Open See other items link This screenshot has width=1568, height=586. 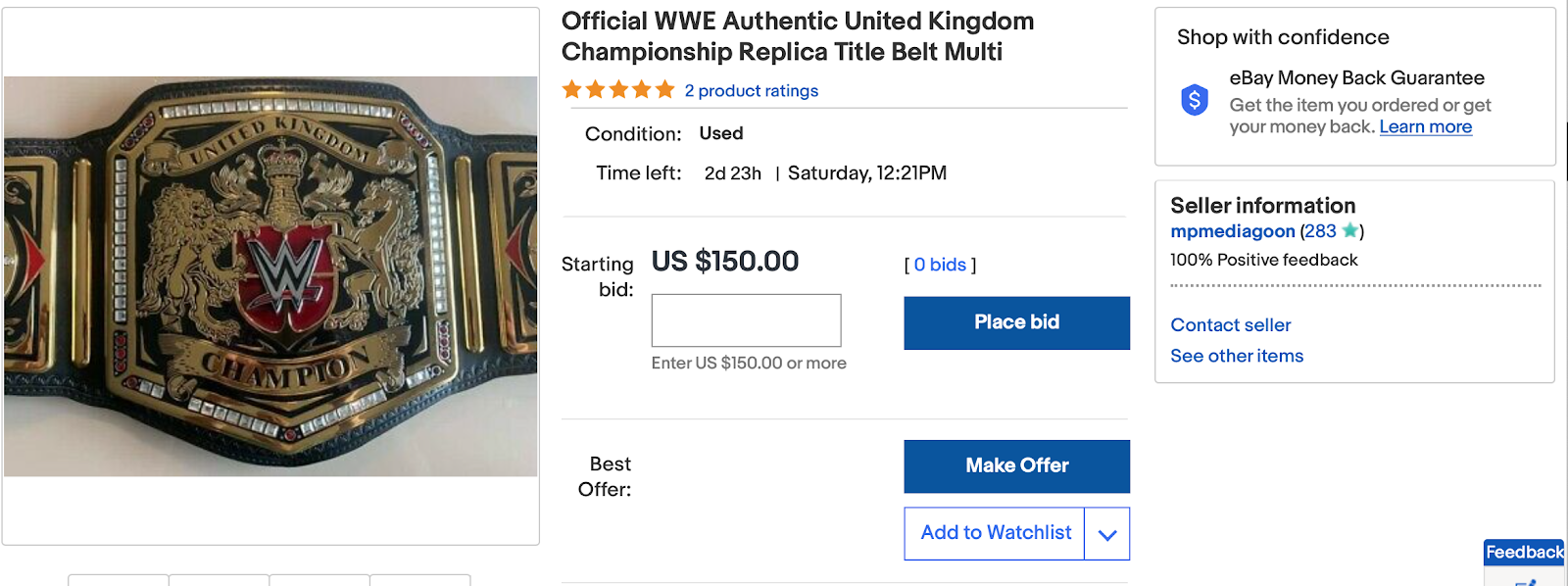(1236, 356)
